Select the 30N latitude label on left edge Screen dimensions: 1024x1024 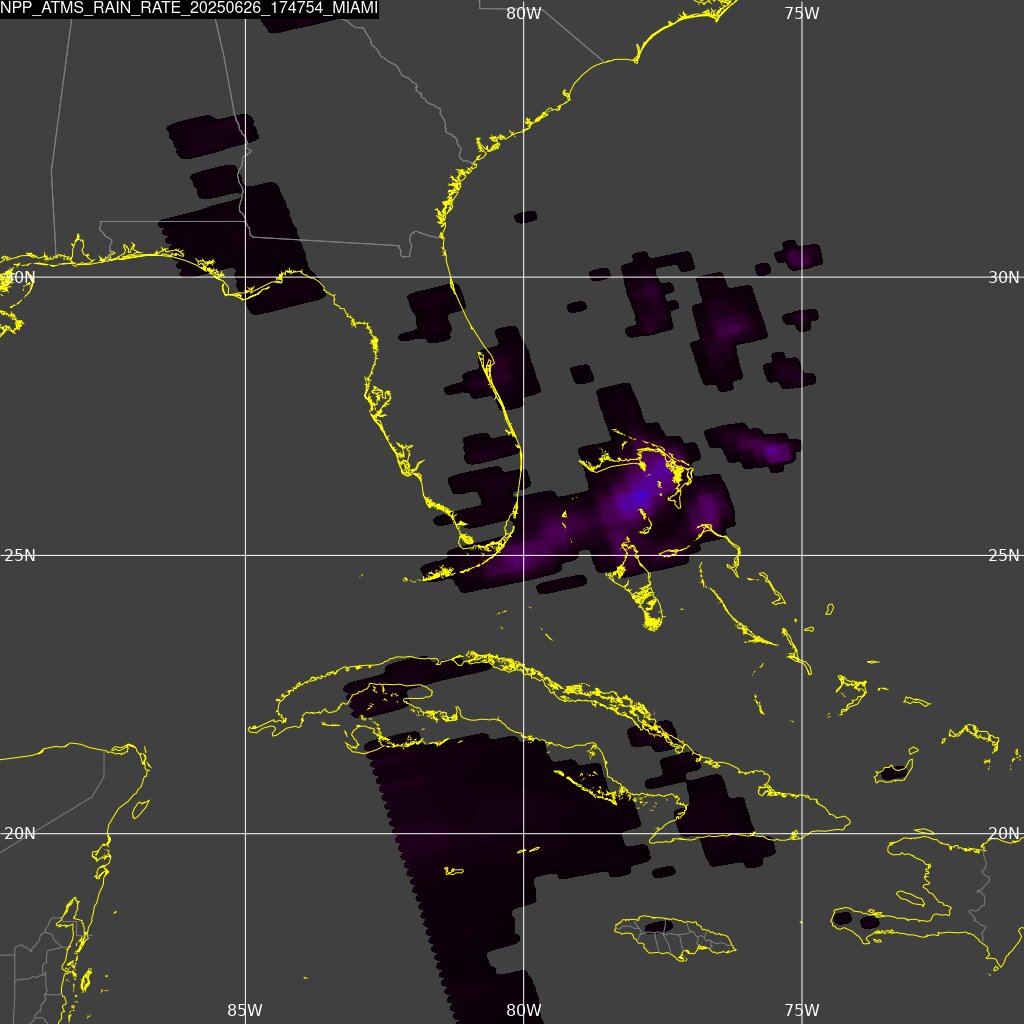[x=19, y=277]
